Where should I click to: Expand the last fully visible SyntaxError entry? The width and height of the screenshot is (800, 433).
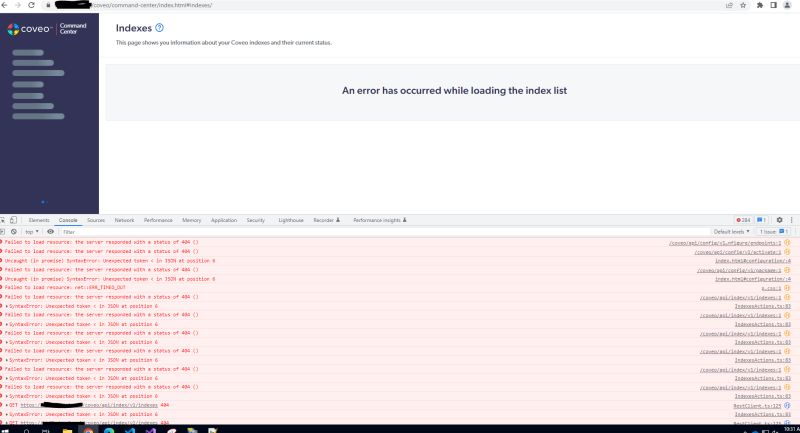pyautogui.click(x=7, y=414)
